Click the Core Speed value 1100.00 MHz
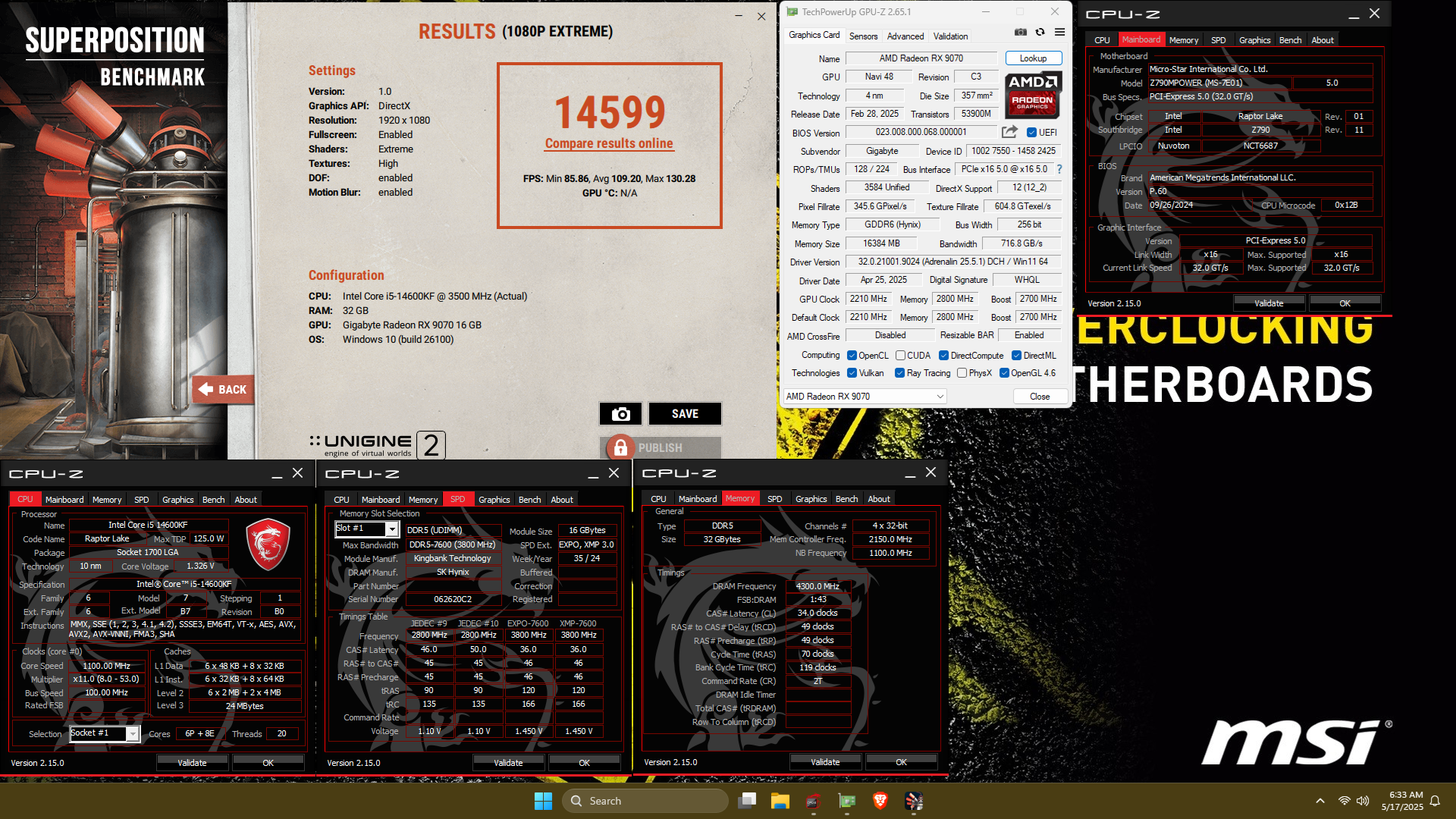The image size is (1456, 819). point(106,666)
